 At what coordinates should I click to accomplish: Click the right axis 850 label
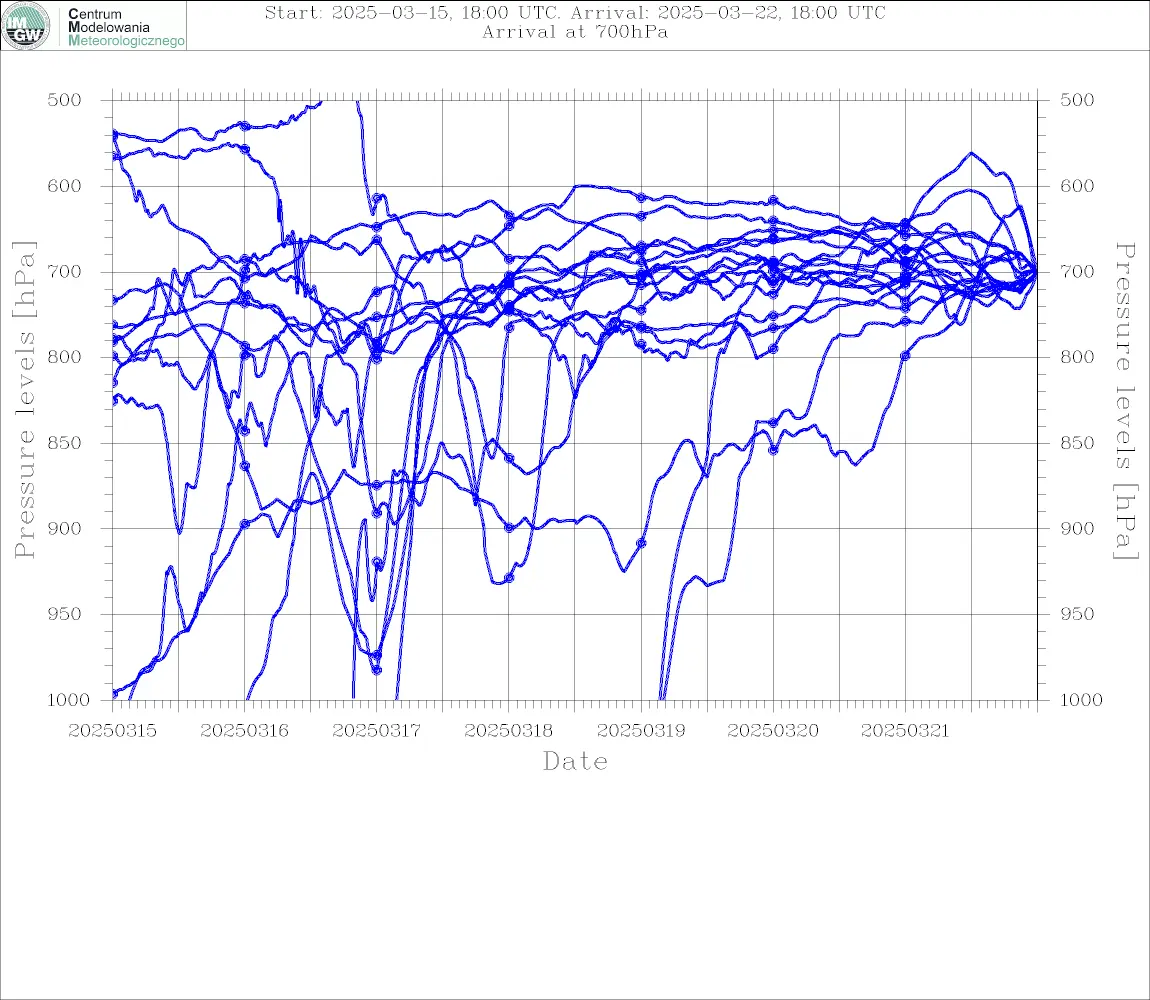1077,443
